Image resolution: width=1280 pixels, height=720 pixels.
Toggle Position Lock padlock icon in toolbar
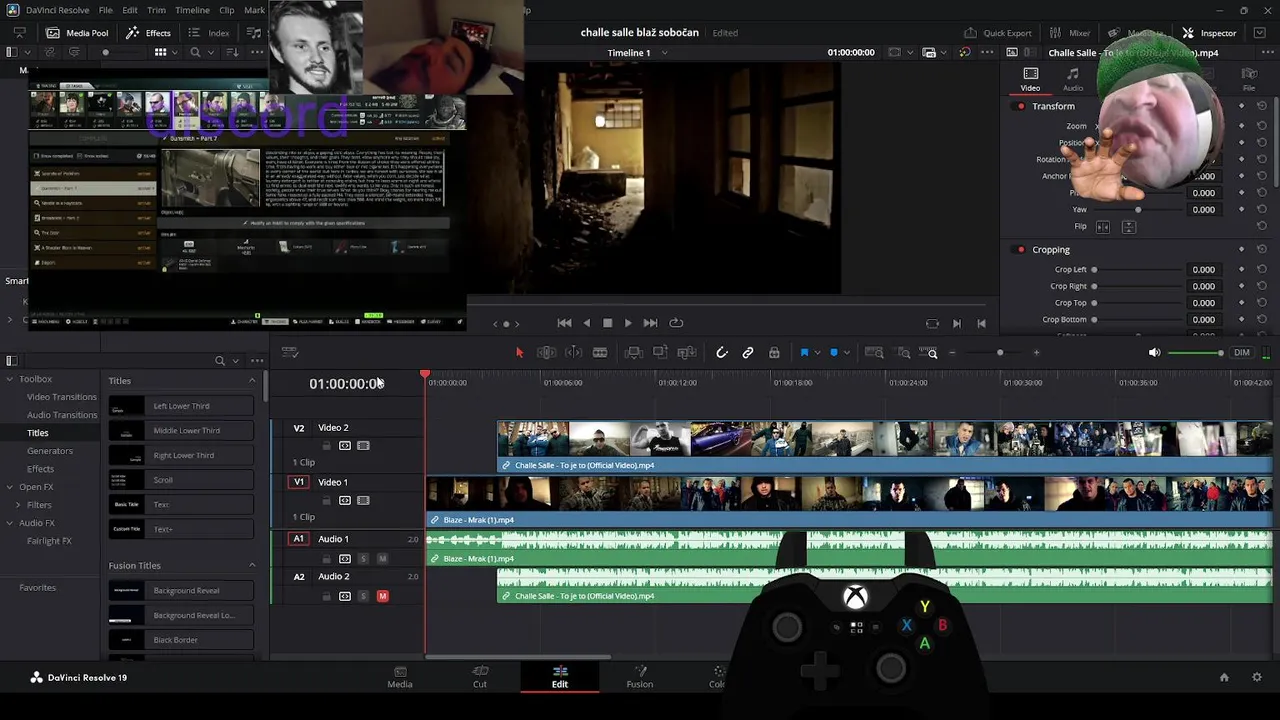click(774, 353)
